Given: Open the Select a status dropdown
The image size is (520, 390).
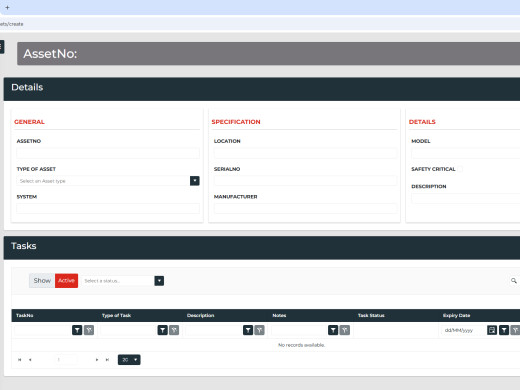Looking at the screenshot, I should pyautogui.click(x=159, y=281).
